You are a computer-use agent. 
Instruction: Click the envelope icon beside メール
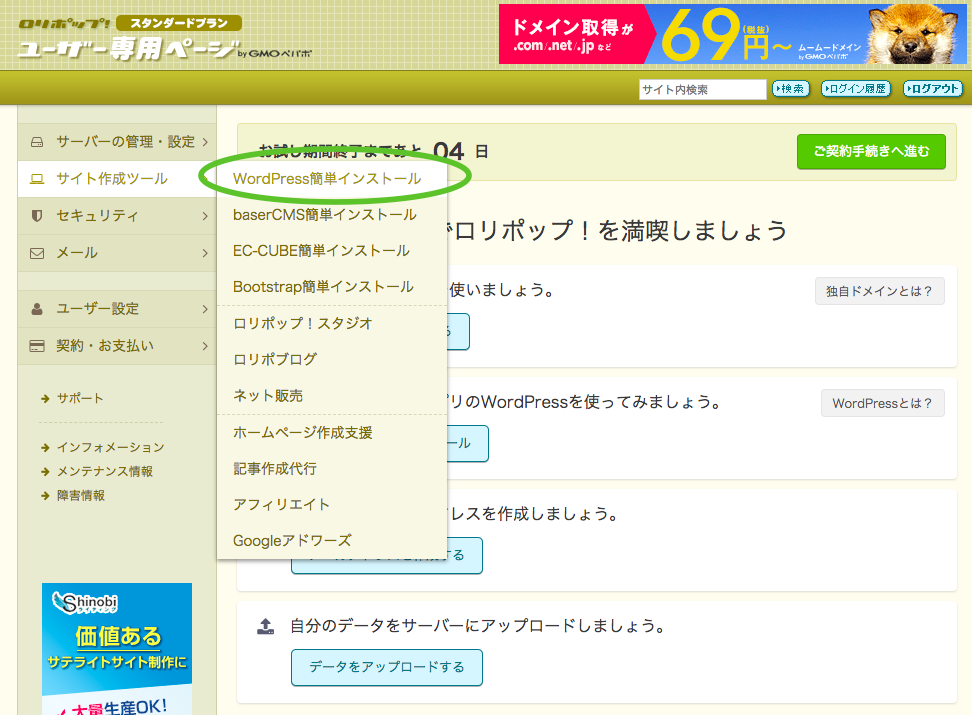point(37,253)
